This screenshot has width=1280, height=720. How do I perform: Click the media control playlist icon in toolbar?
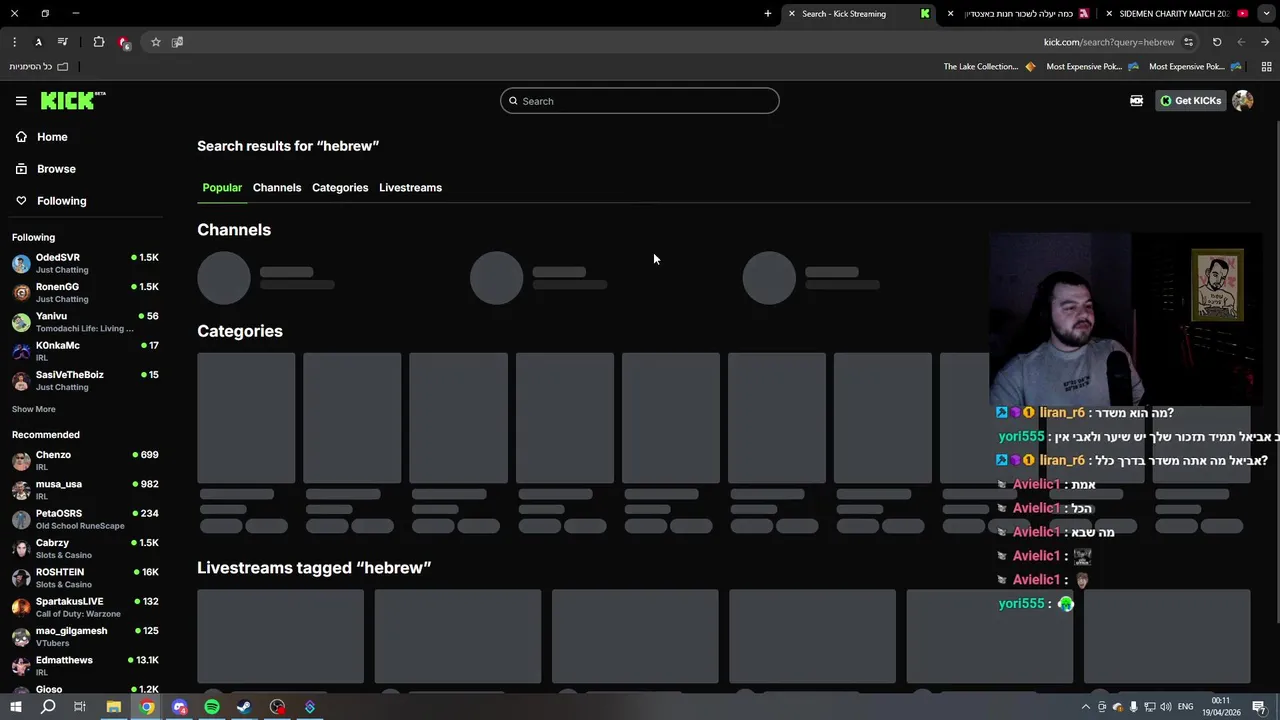[63, 42]
